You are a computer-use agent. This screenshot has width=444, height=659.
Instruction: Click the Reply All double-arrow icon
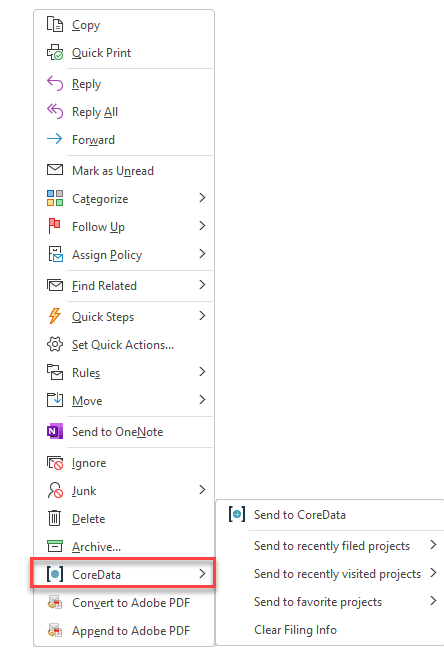click(55, 111)
